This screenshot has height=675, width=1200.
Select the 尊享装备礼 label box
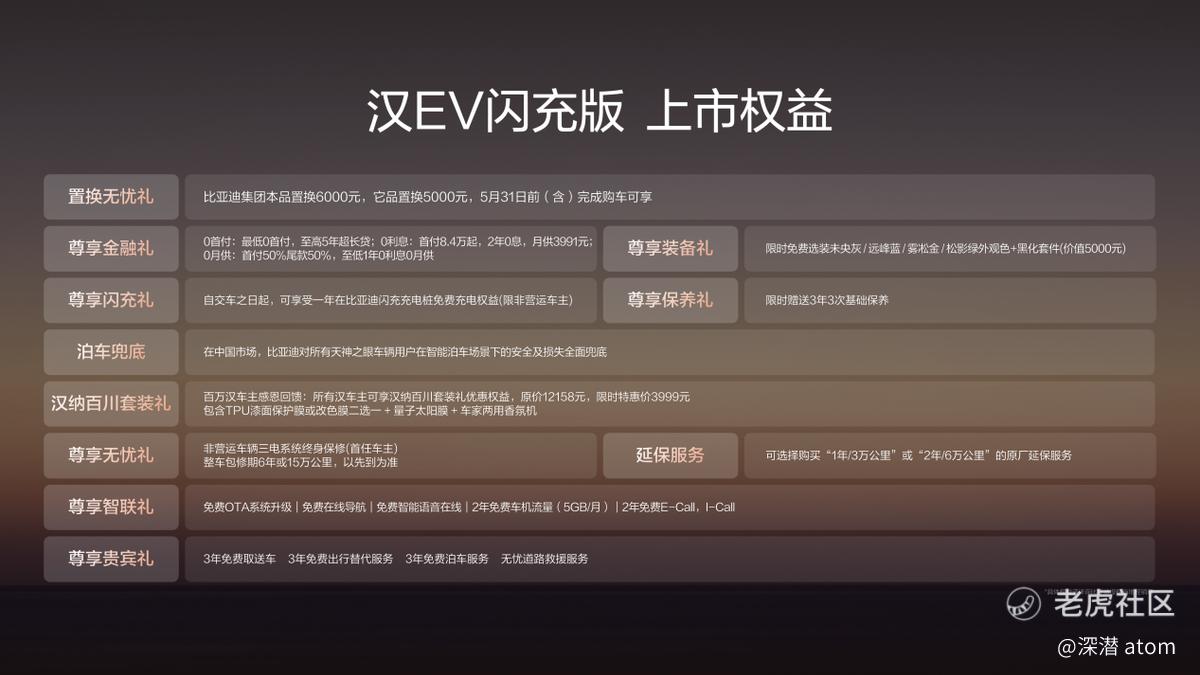[670, 249]
